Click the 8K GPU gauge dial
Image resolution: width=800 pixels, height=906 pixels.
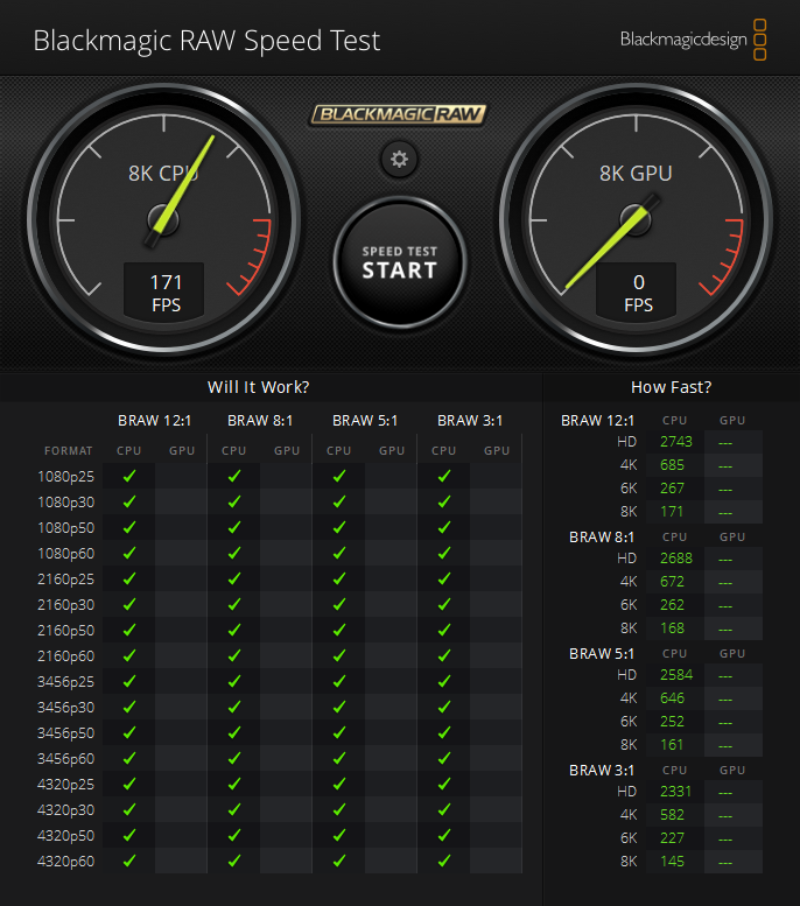coord(636,220)
